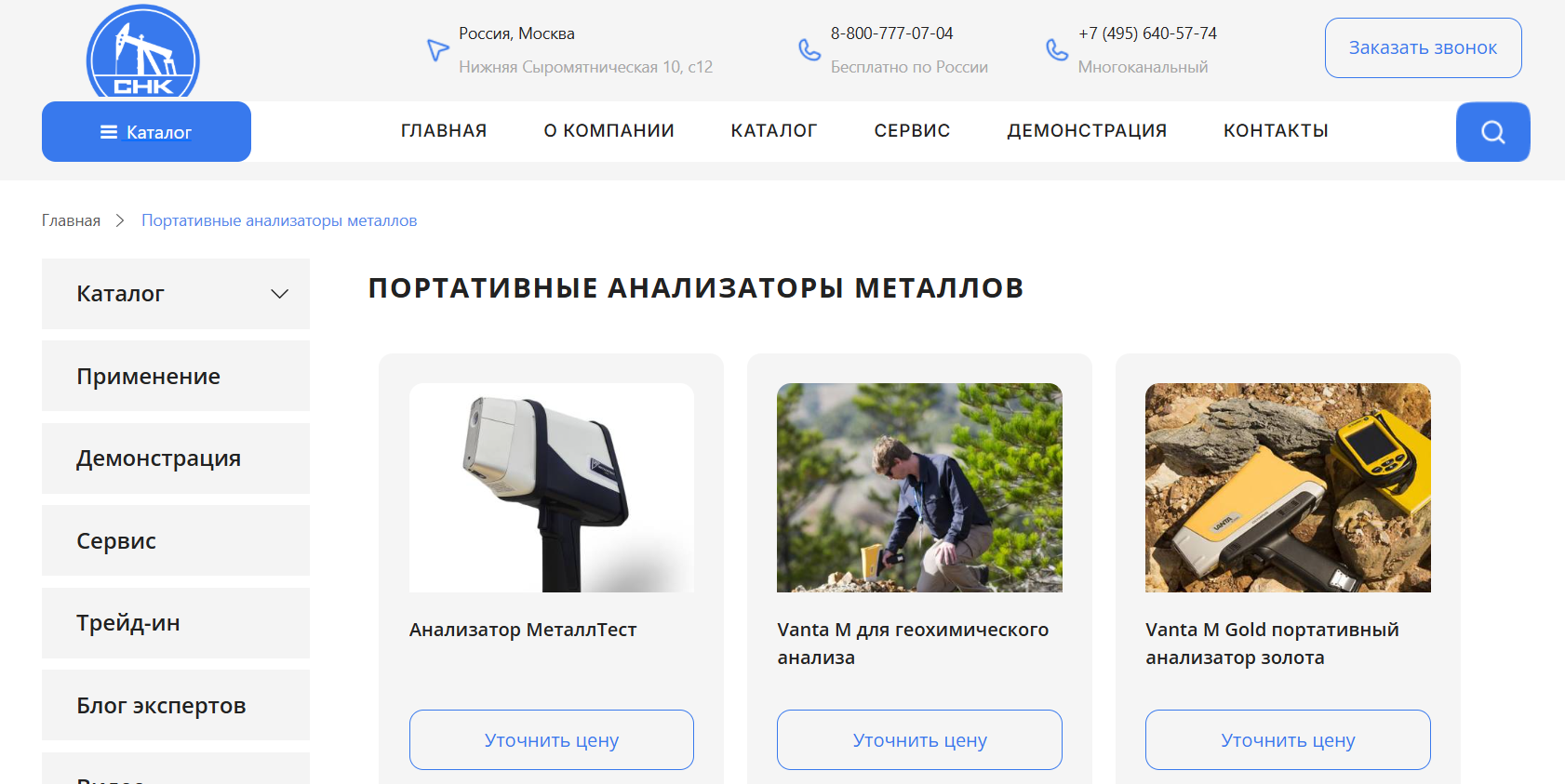Go to the О КОМПАНИИ menu item

point(609,131)
